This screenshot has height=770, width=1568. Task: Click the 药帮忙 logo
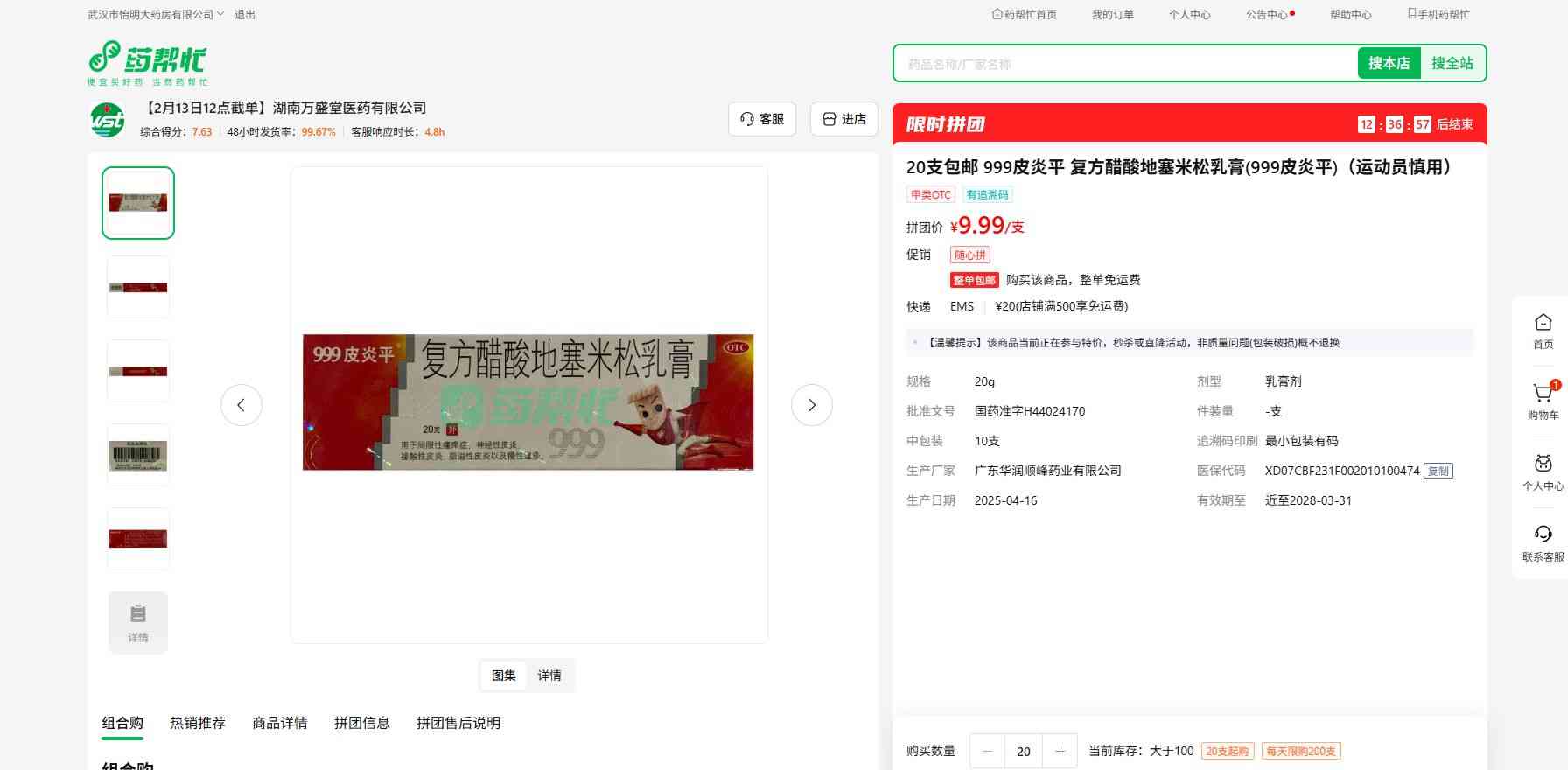click(x=148, y=63)
